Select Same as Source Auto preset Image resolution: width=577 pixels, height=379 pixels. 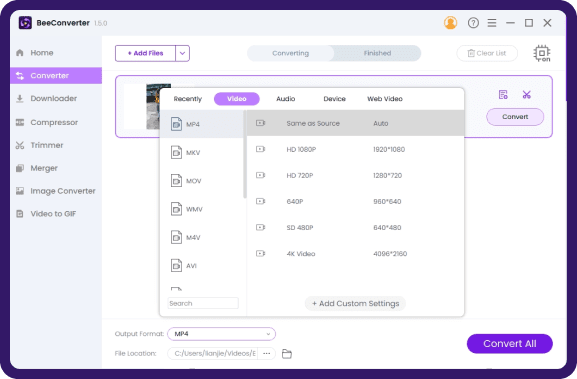pyautogui.click(x=355, y=123)
